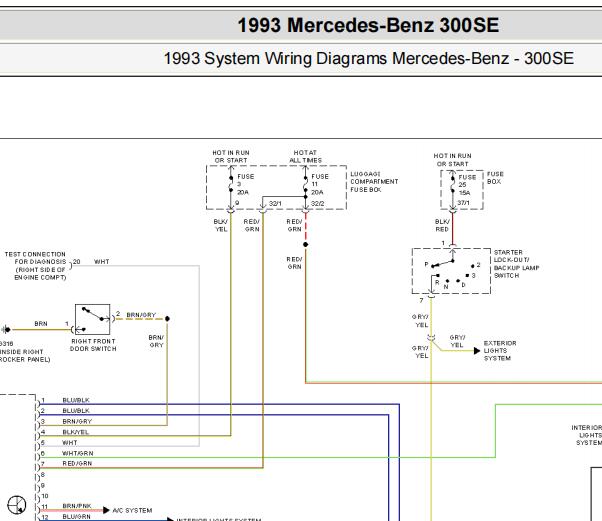Click "GRY/YEL" label below switch terminal 7

[420, 321]
